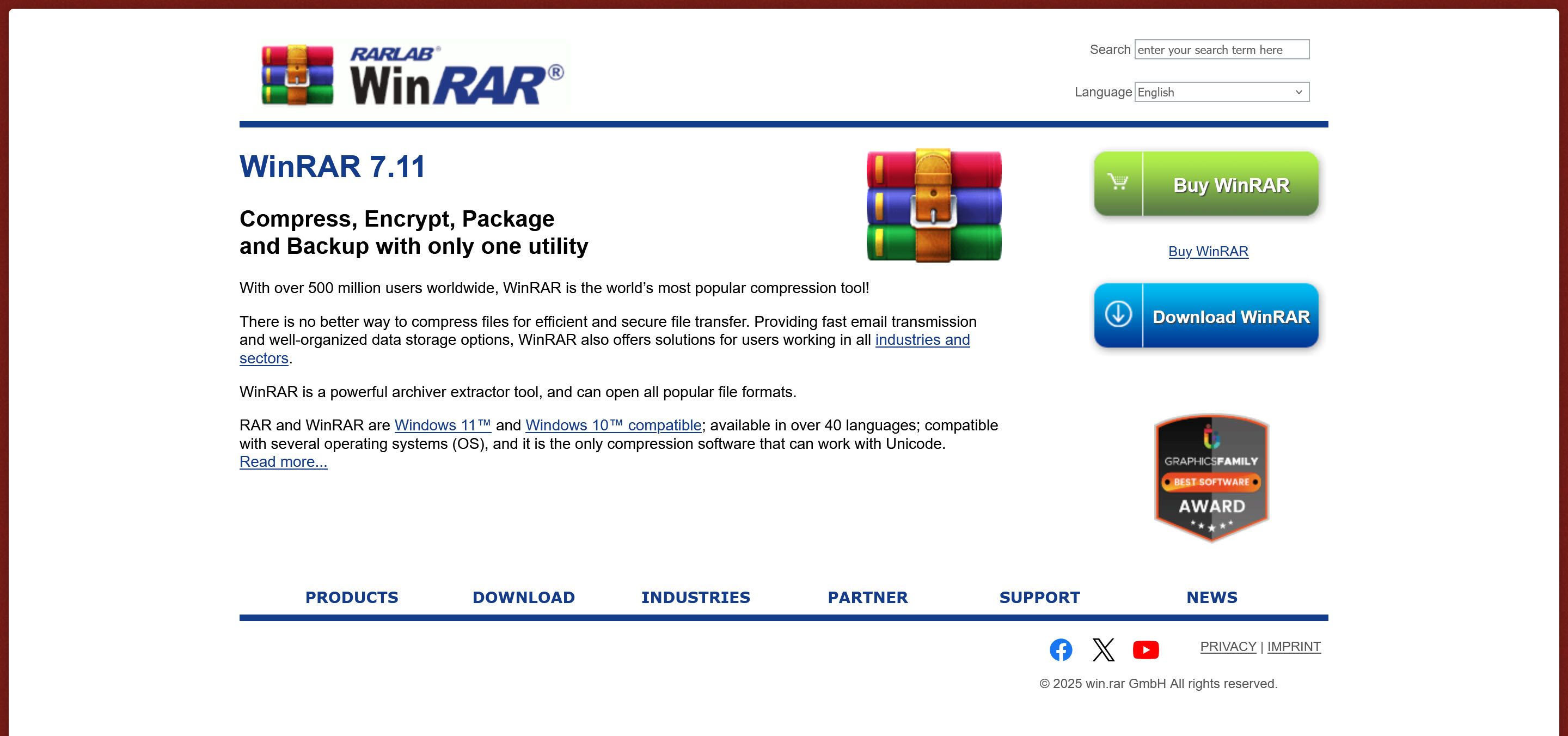Open the INDUSTRIES navigation menu
The height and width of the screenshot is (736, 1568).
tap(696, 598)
